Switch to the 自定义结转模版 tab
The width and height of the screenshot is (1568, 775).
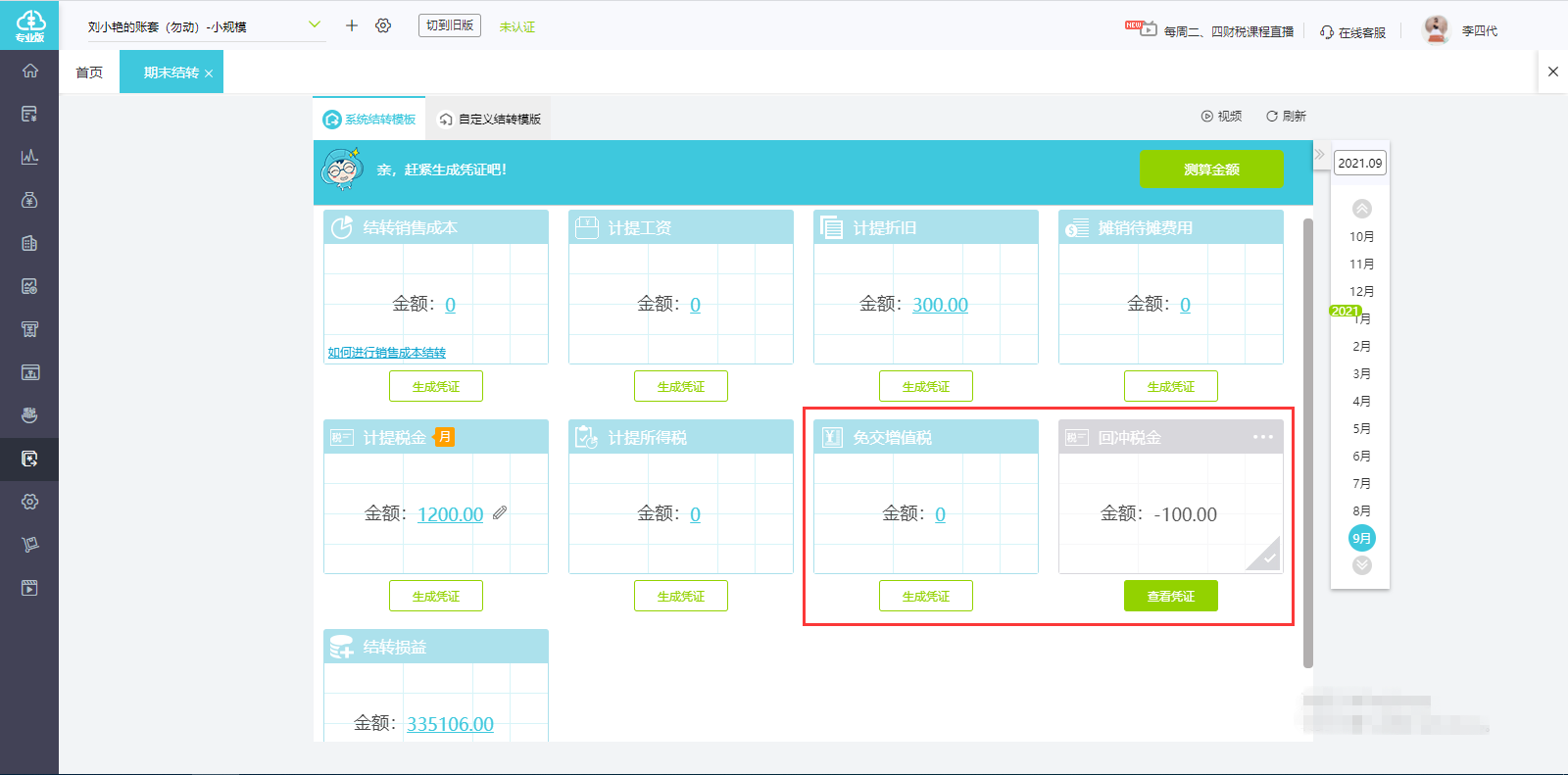[489, 120]
